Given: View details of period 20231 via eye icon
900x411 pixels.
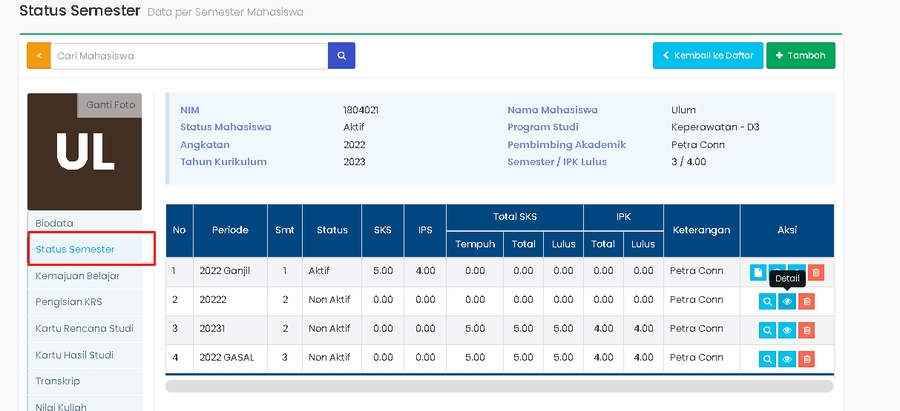Looking at the screenshot, I should pyautogui.click(x=787, y=330).
